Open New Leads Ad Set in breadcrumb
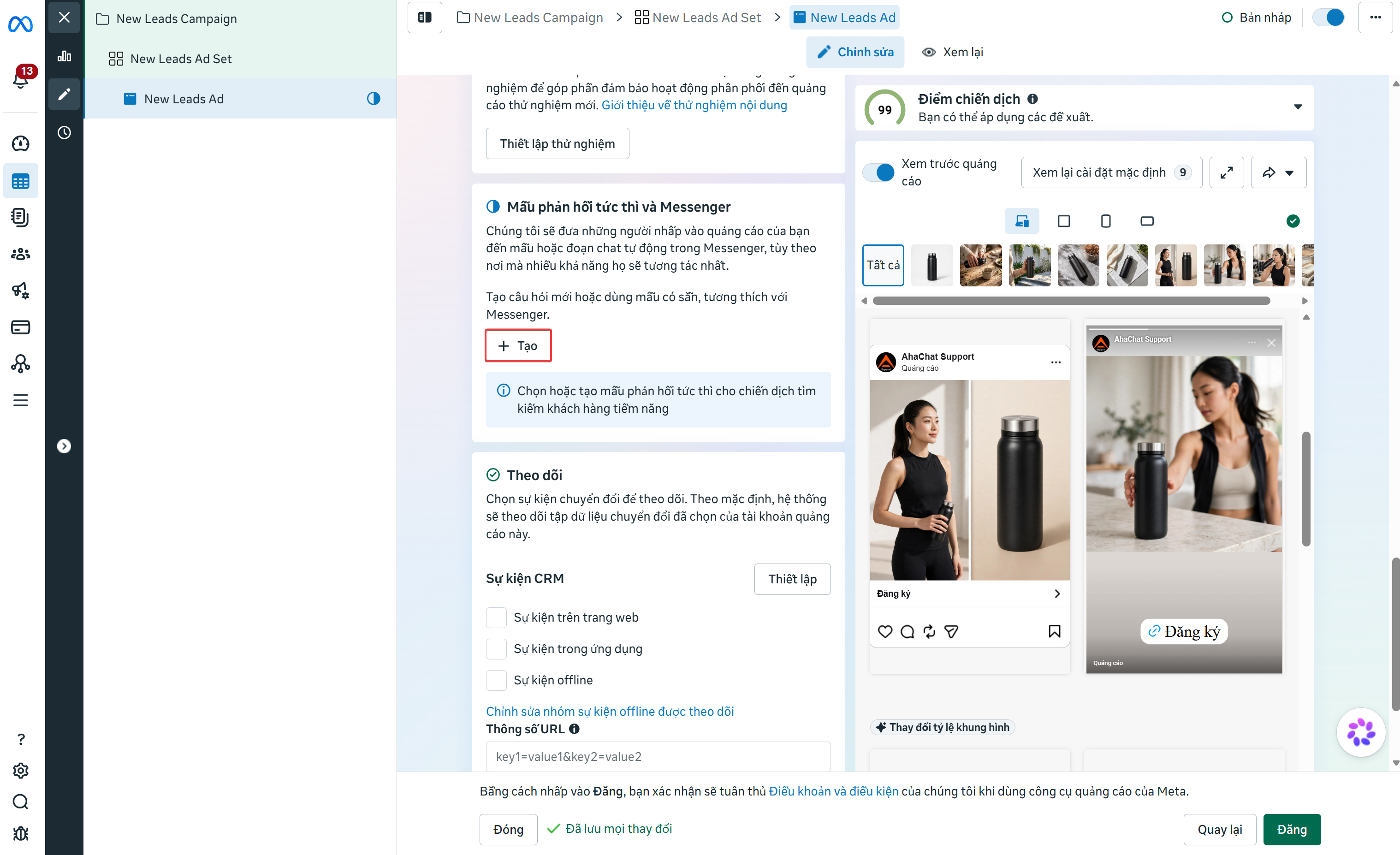This screenshot has width=1400, height=855. coord(697,18)
